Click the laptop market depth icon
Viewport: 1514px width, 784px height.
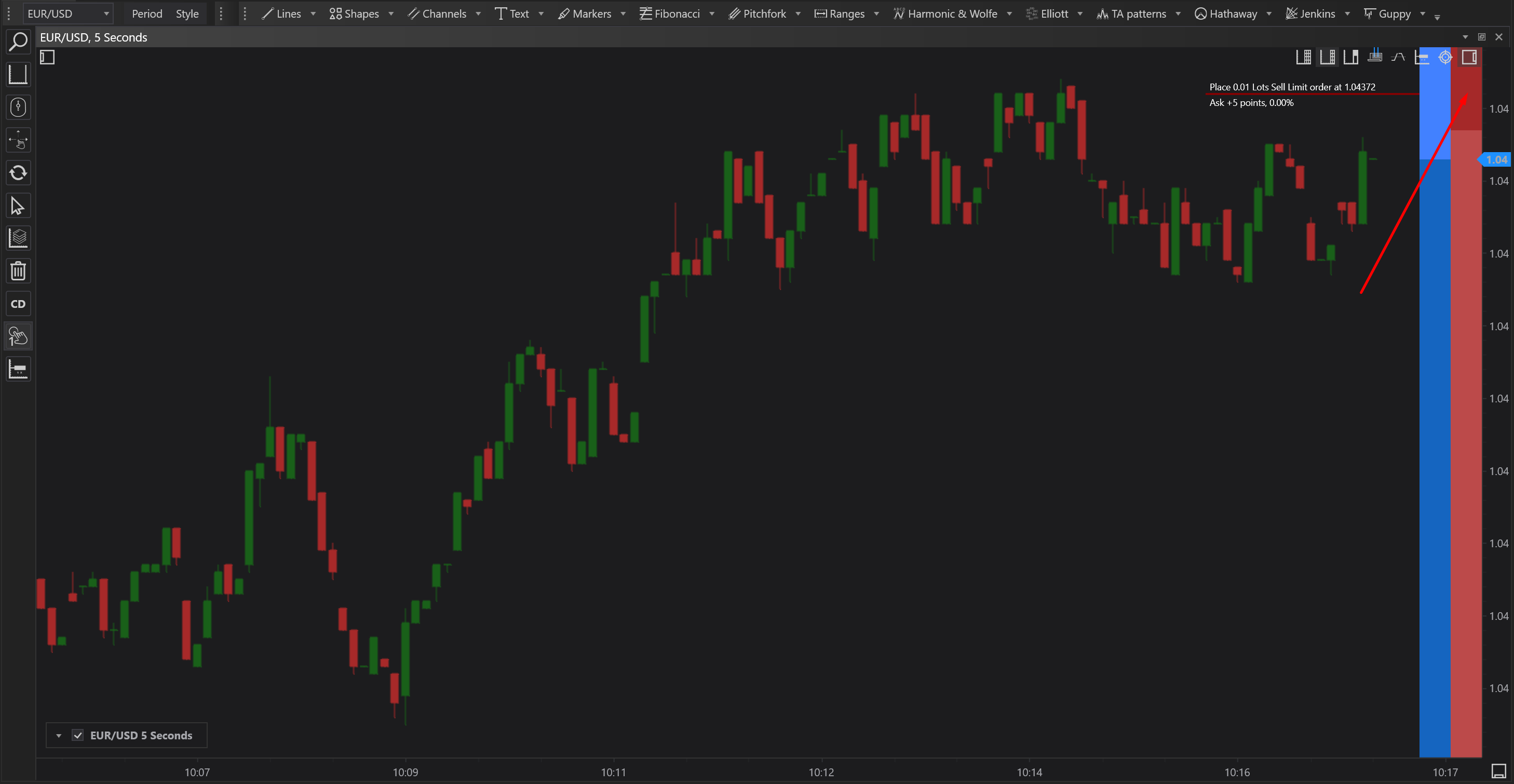tap(1375, 57)
